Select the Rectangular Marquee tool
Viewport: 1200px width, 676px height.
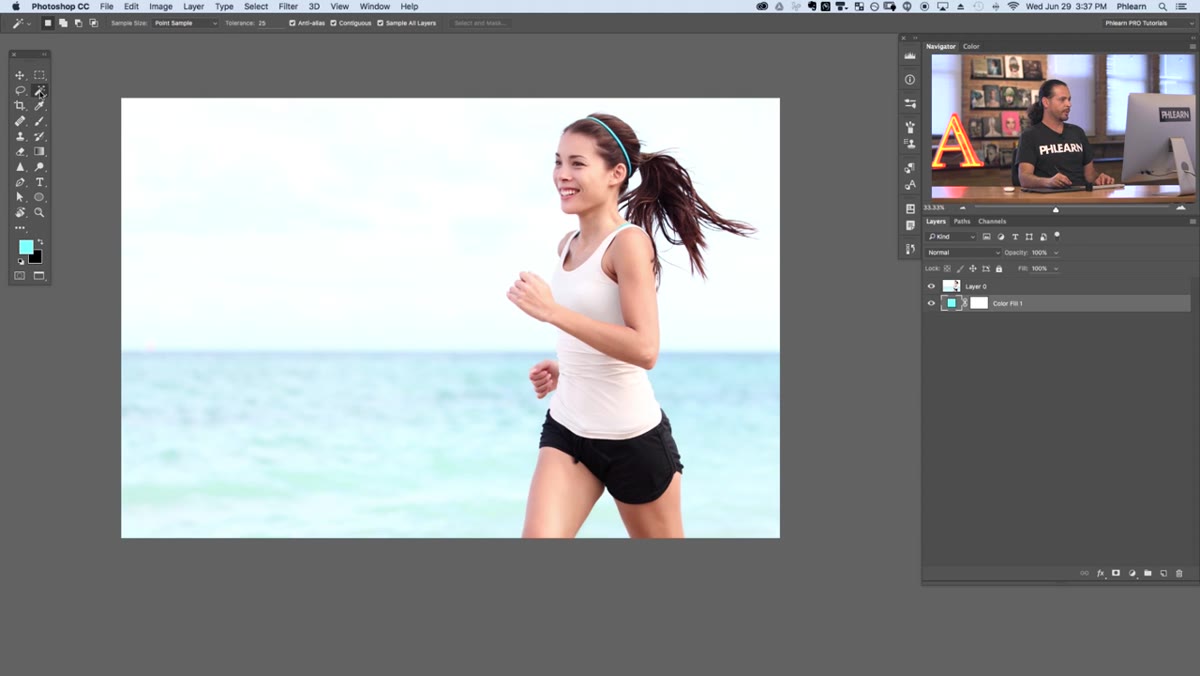click(40, 75)
